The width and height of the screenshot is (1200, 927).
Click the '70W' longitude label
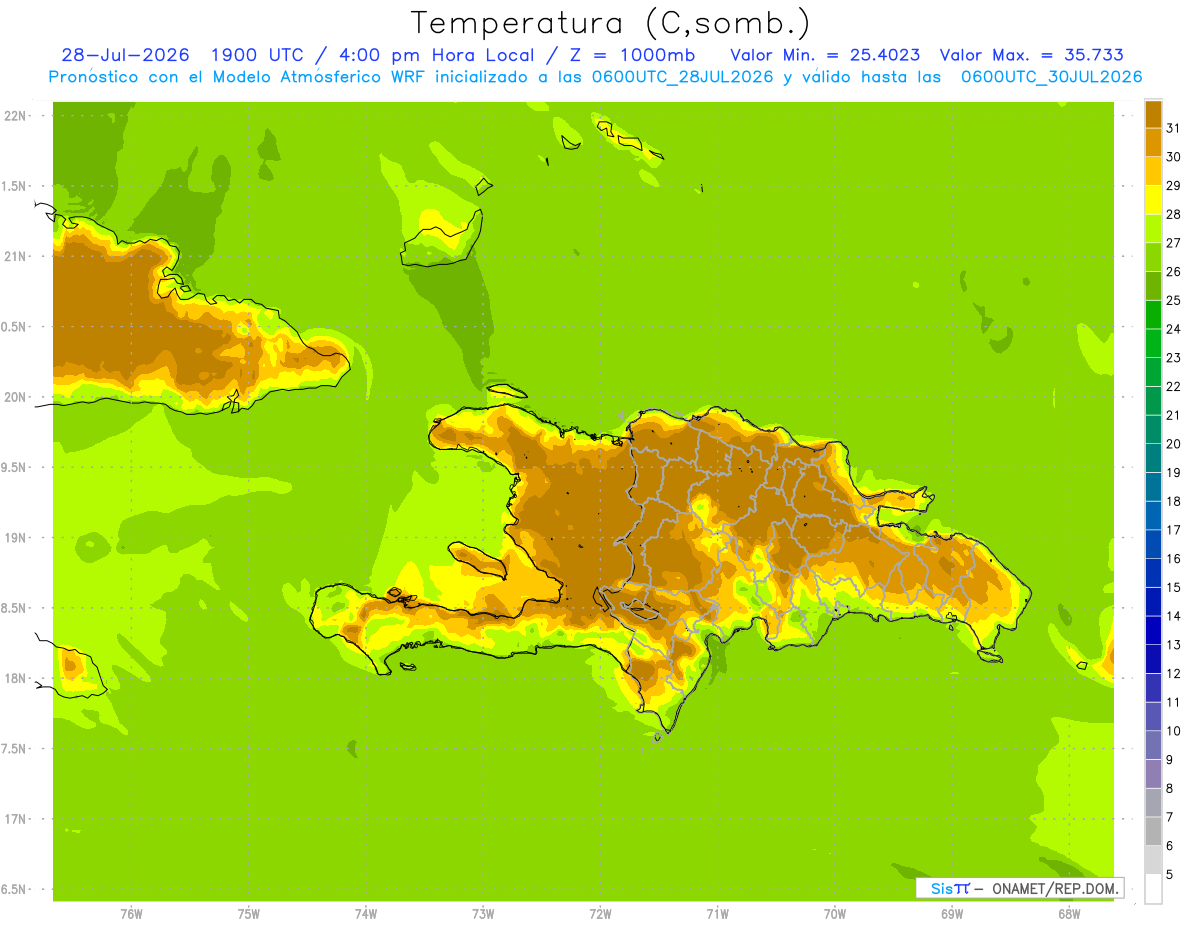click(835, 914)
